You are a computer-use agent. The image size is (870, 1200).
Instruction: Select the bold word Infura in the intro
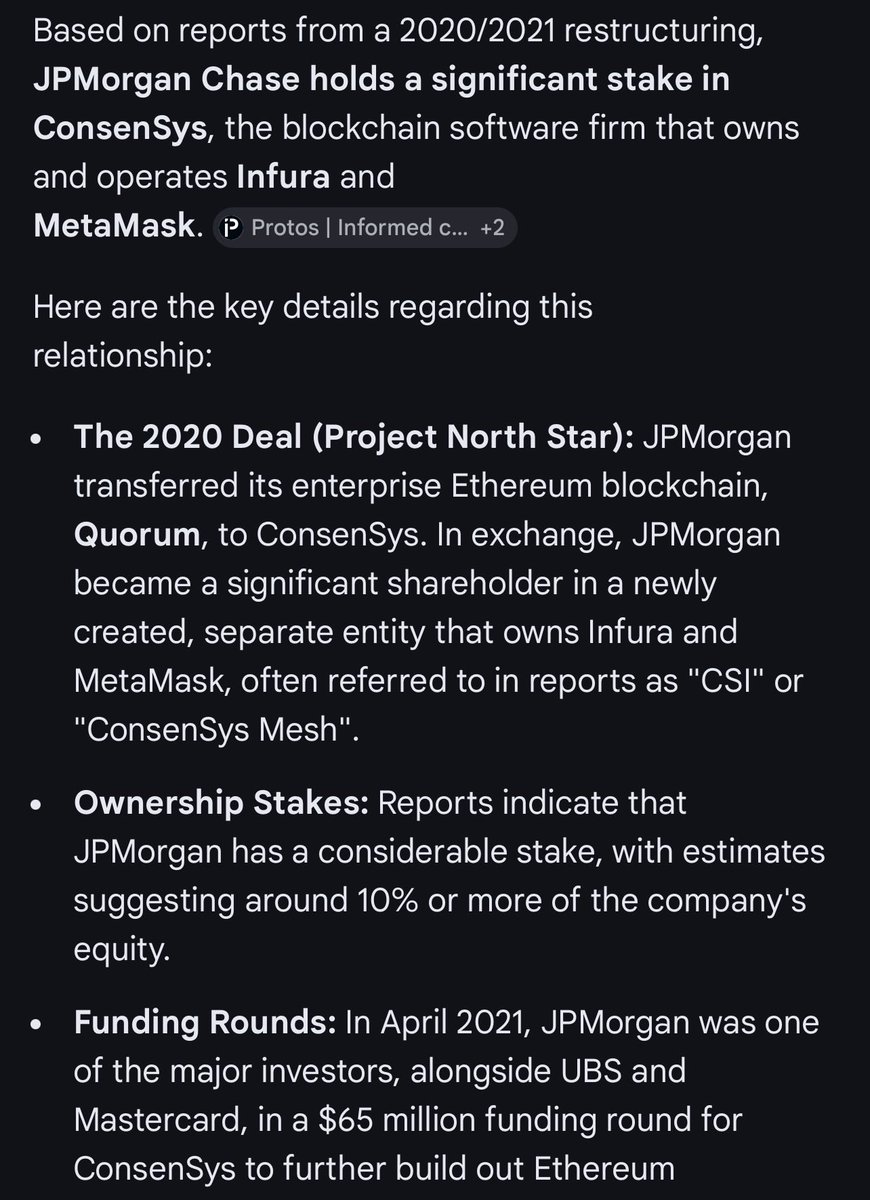(284, 177)
